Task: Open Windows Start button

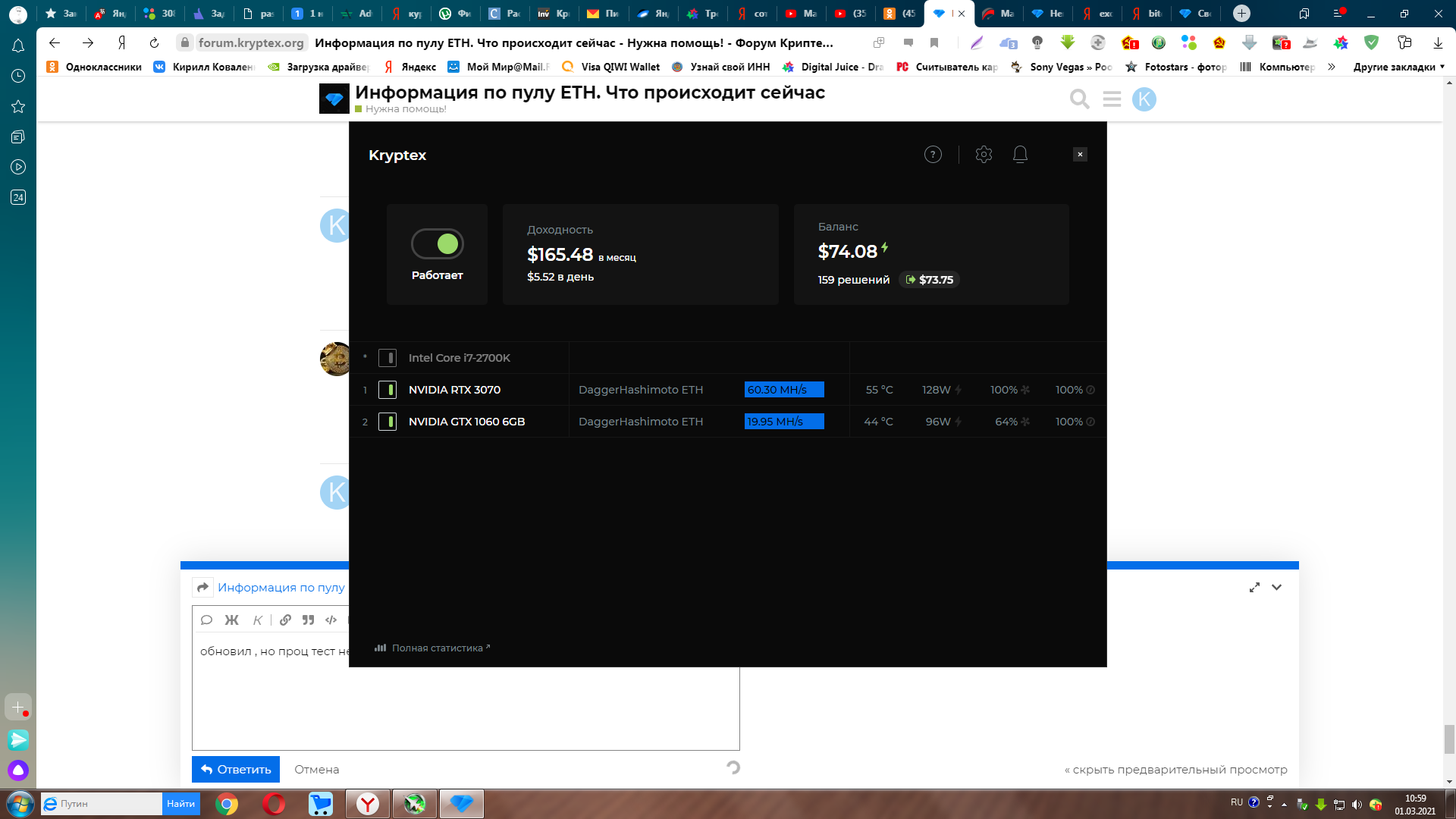Action: point(20,804)
